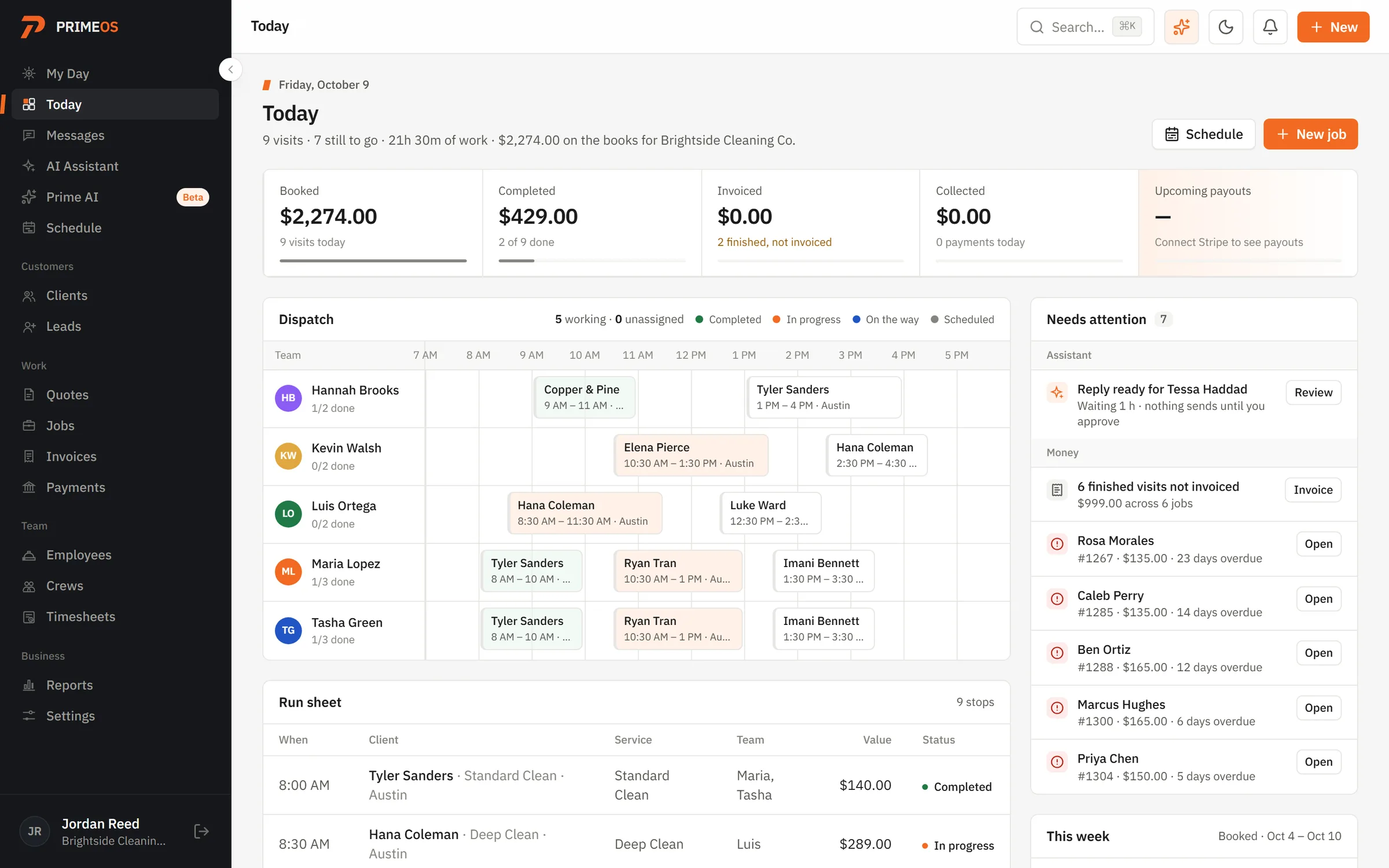1389x868 pixels.
Task: Open My Day in the sidebar
Action: [x=115, y=73]
